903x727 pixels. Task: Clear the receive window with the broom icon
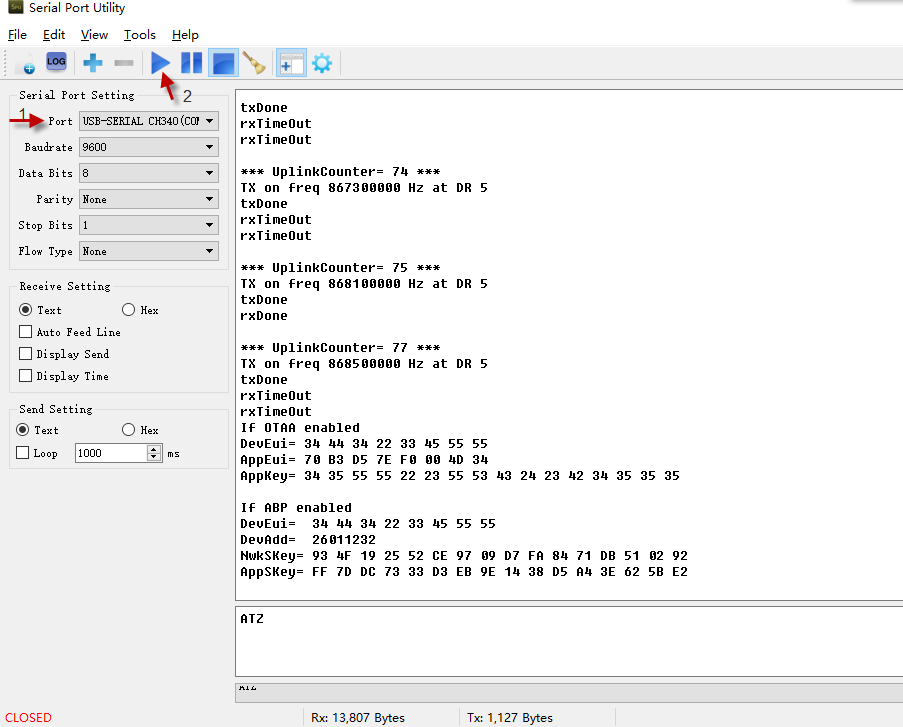pos(254,63)
